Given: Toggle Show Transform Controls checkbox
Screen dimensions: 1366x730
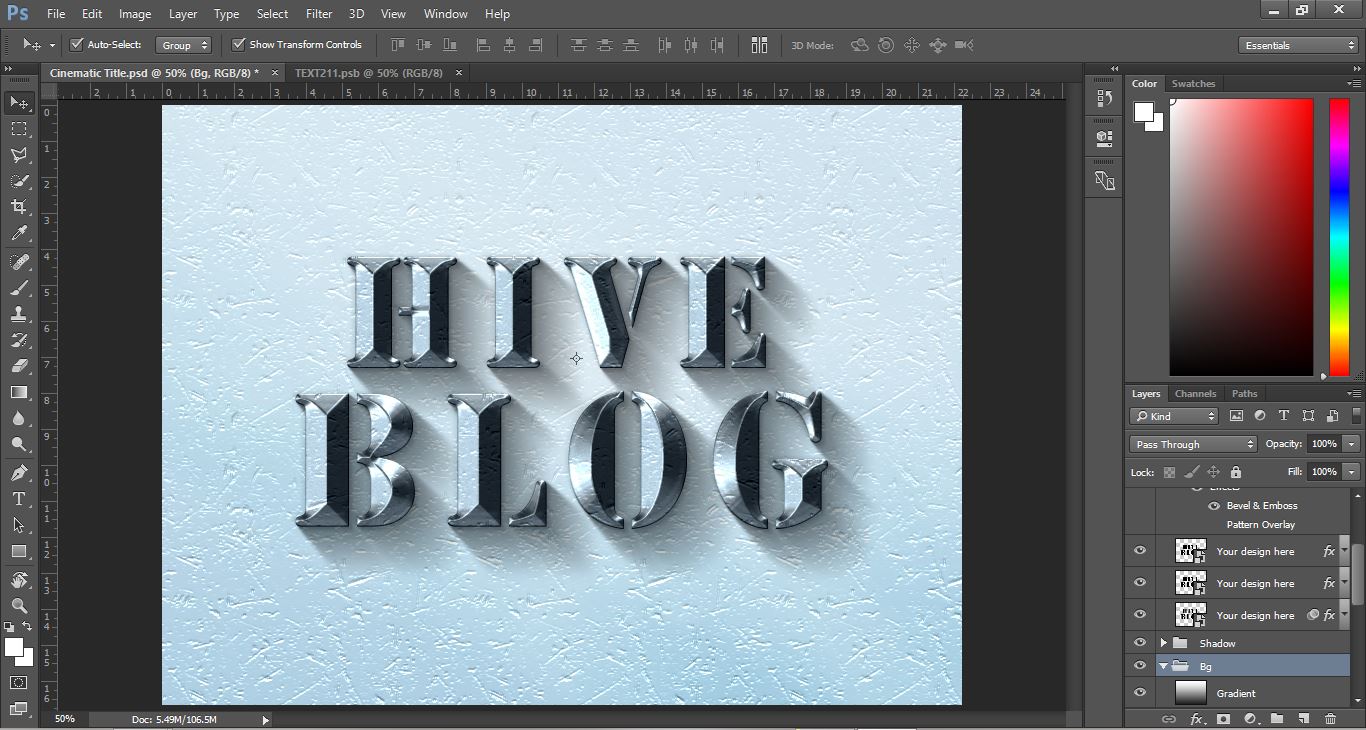Looking at the screenshot, I should coord(238,44).
